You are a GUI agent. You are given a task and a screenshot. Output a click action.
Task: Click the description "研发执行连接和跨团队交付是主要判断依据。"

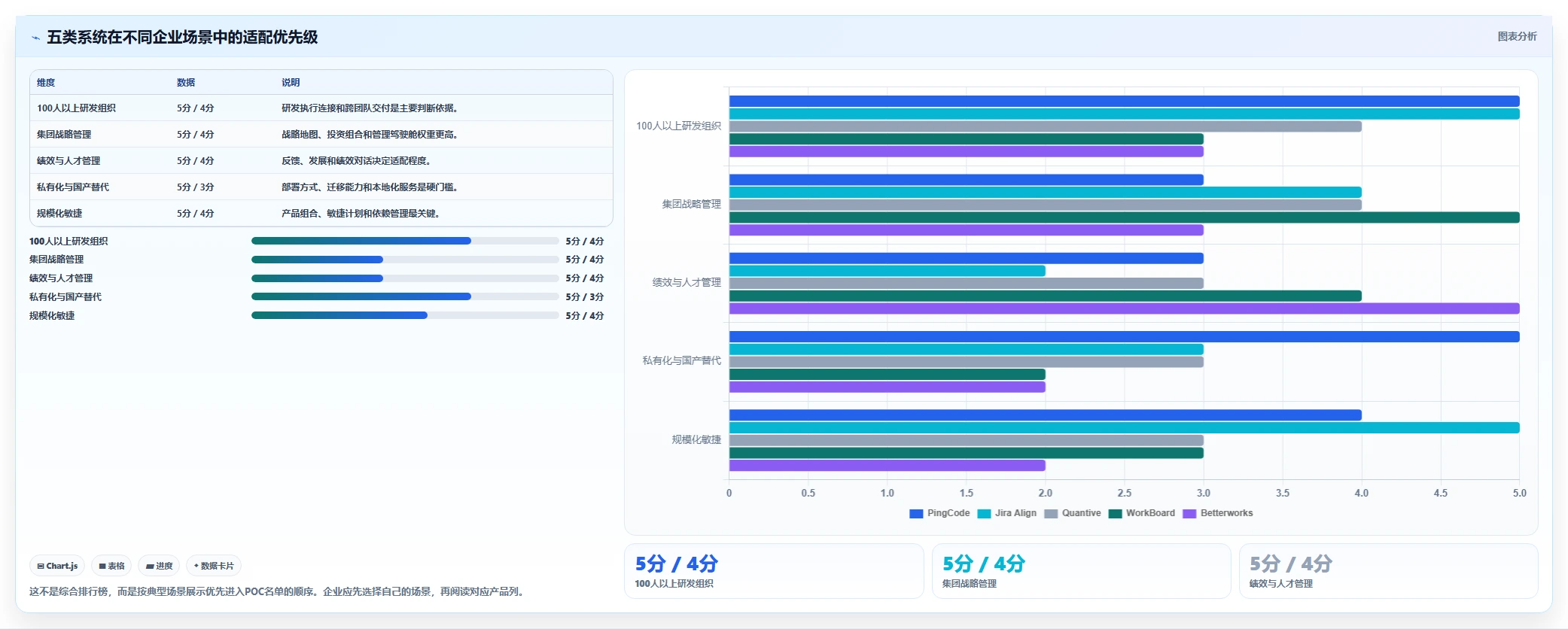(x=370, y=108)
